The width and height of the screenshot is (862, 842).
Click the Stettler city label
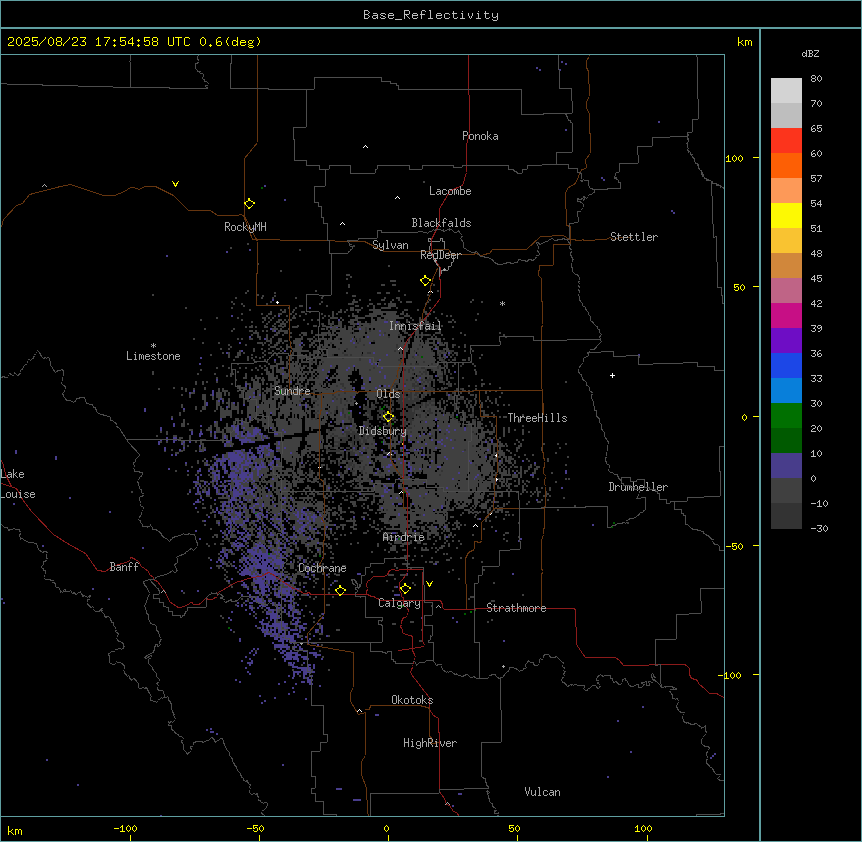634,237
